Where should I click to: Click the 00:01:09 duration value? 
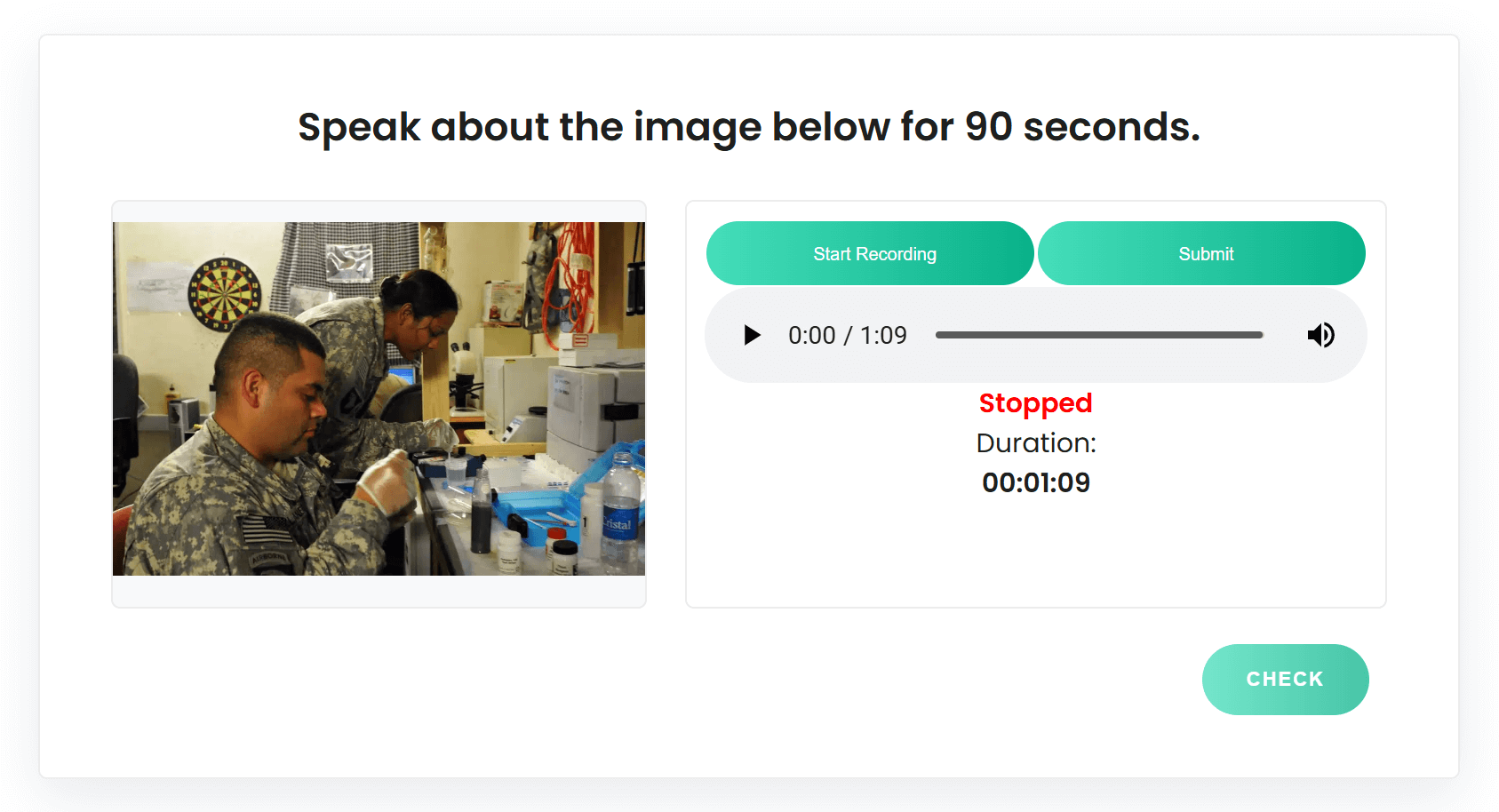tap(1035, 482)
